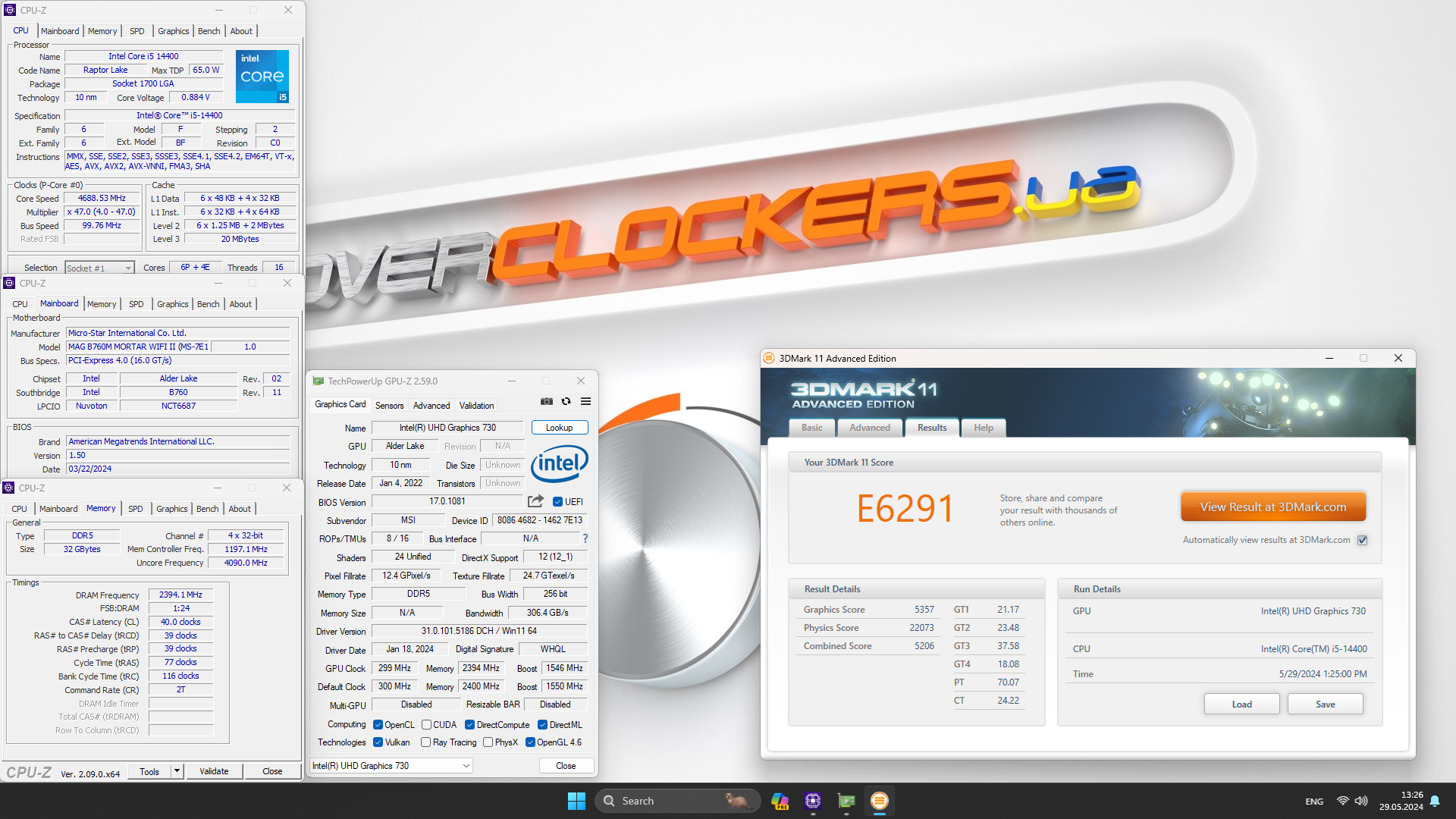Open the Bench tab in top CPU-Z window
This screenshot has width=1456, height=819.
(x=209, y=31)
